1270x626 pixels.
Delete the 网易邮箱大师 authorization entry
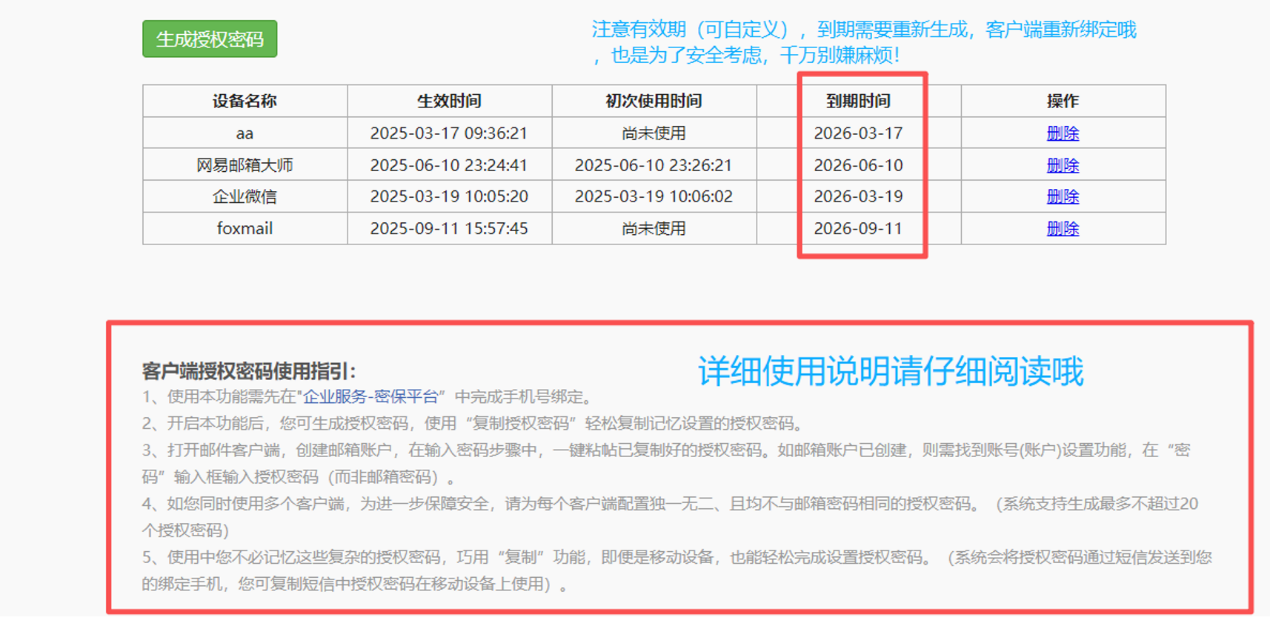click(1062, 165)
